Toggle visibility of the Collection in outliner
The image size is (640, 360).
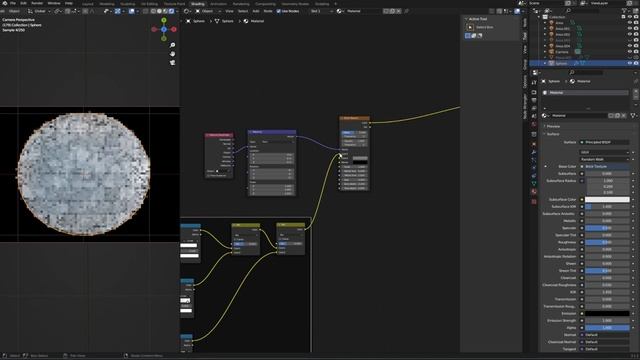tap(630, 17)
